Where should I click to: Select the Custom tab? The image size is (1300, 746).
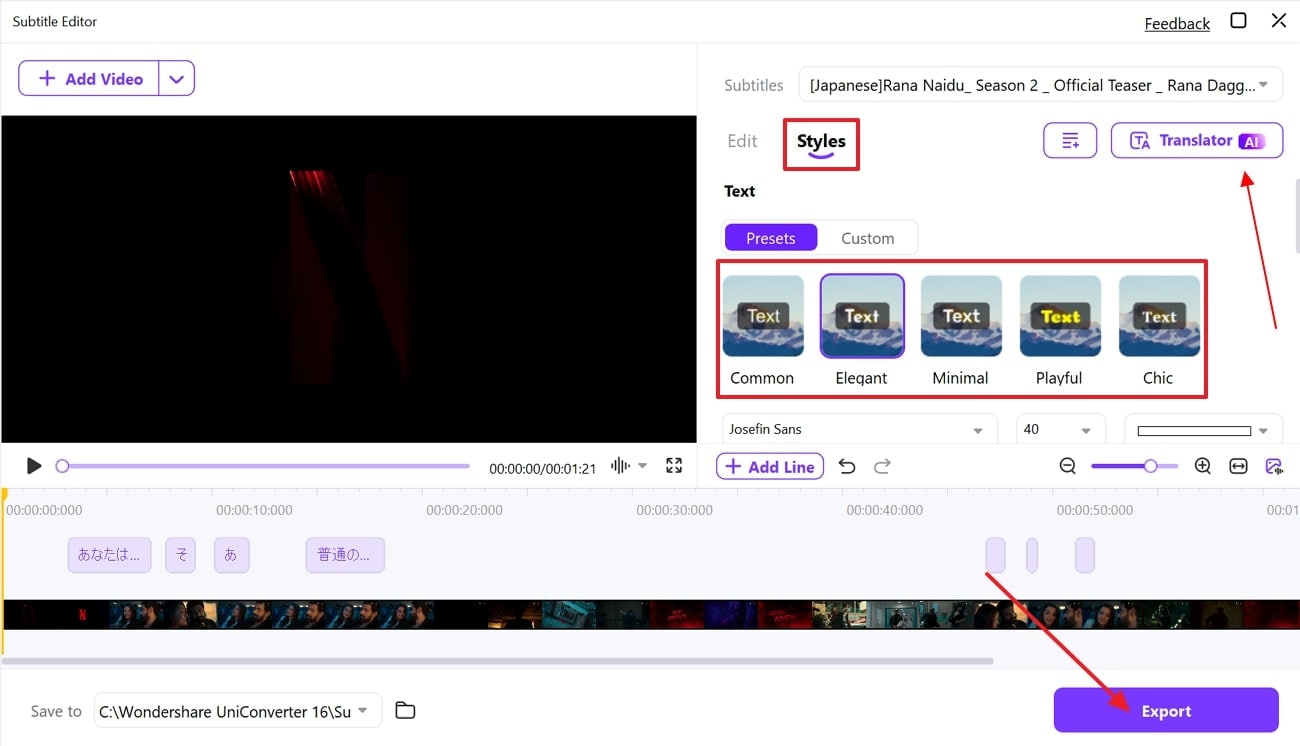(867, 238)
